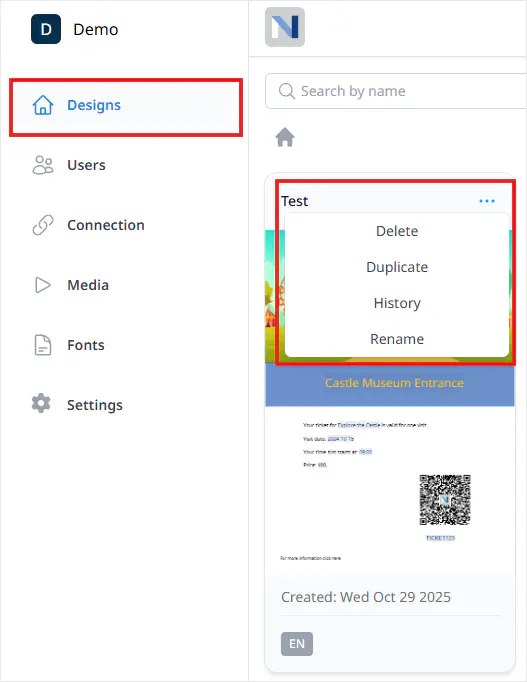Click the Connection chain-link icon
527x682 pixels.
(43, 225)
